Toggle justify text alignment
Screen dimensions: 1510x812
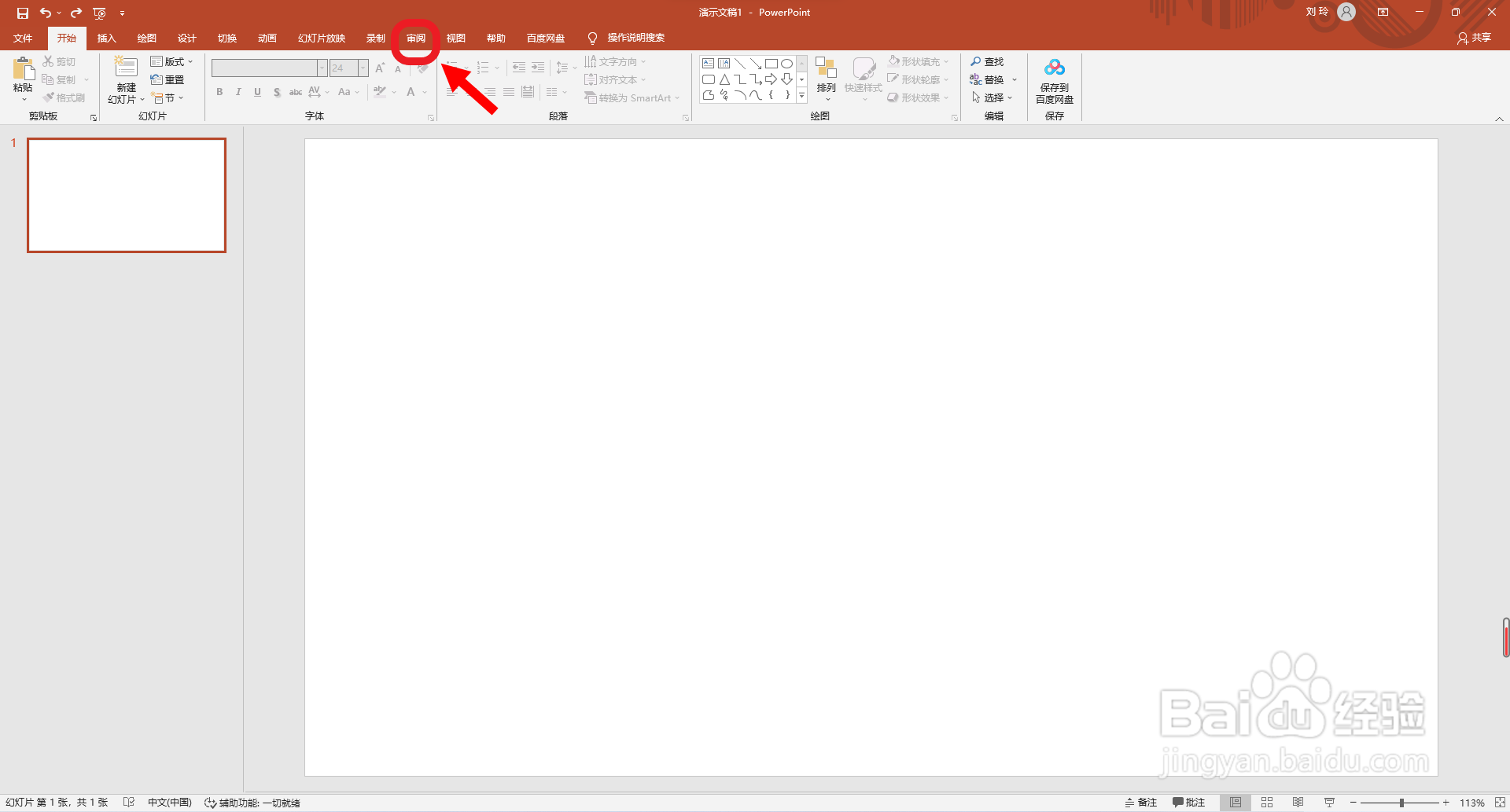point(509,92)
